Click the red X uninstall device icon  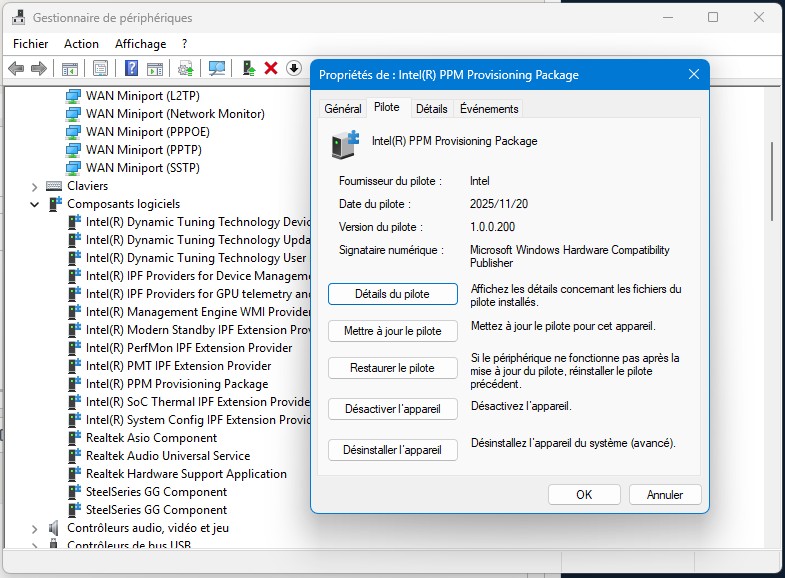coord(271,68)
